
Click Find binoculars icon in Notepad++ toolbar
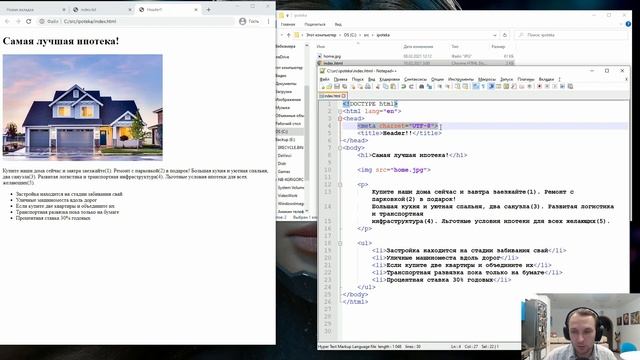[x=422, y=87]
